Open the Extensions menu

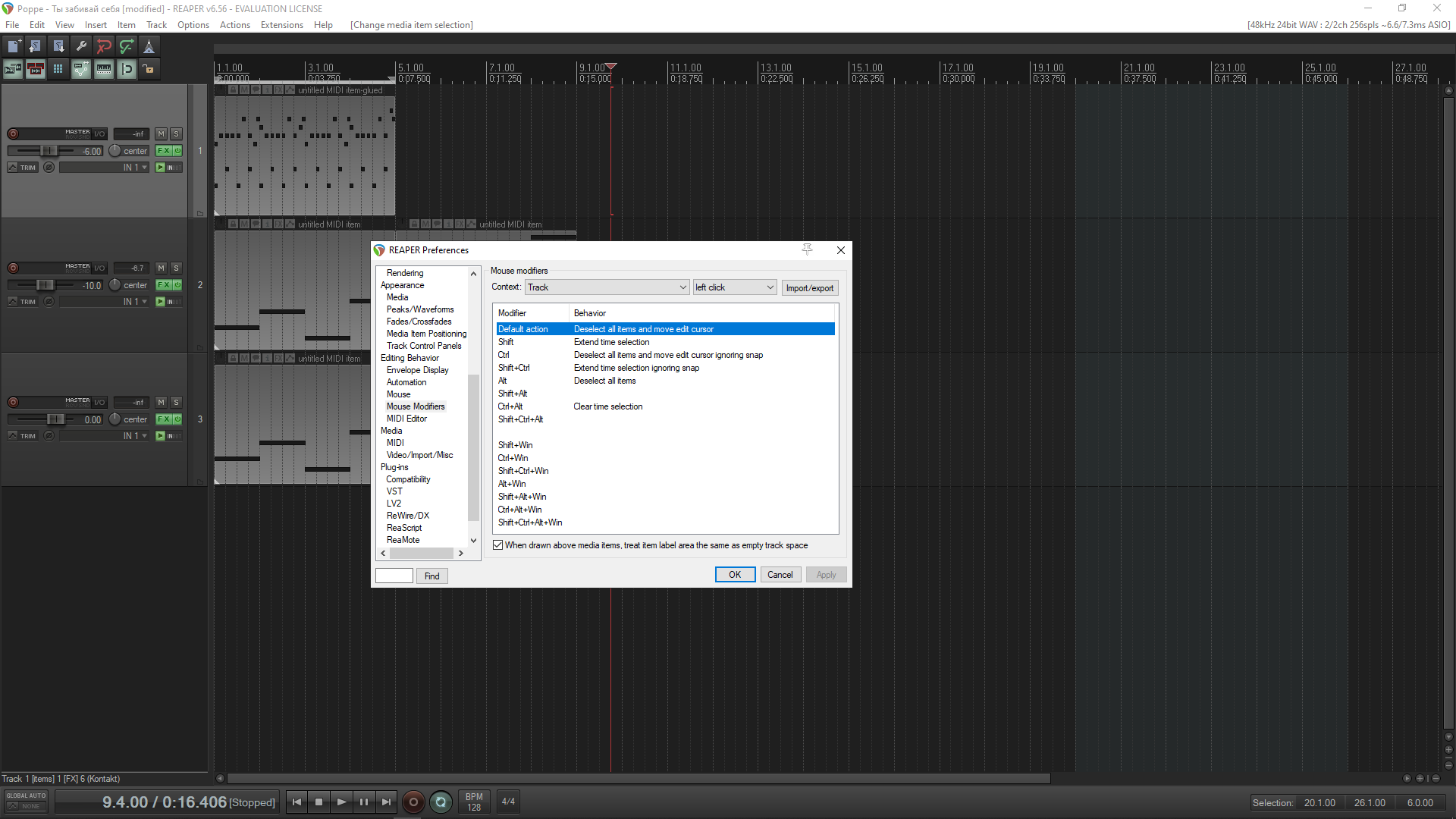[281, 25]
